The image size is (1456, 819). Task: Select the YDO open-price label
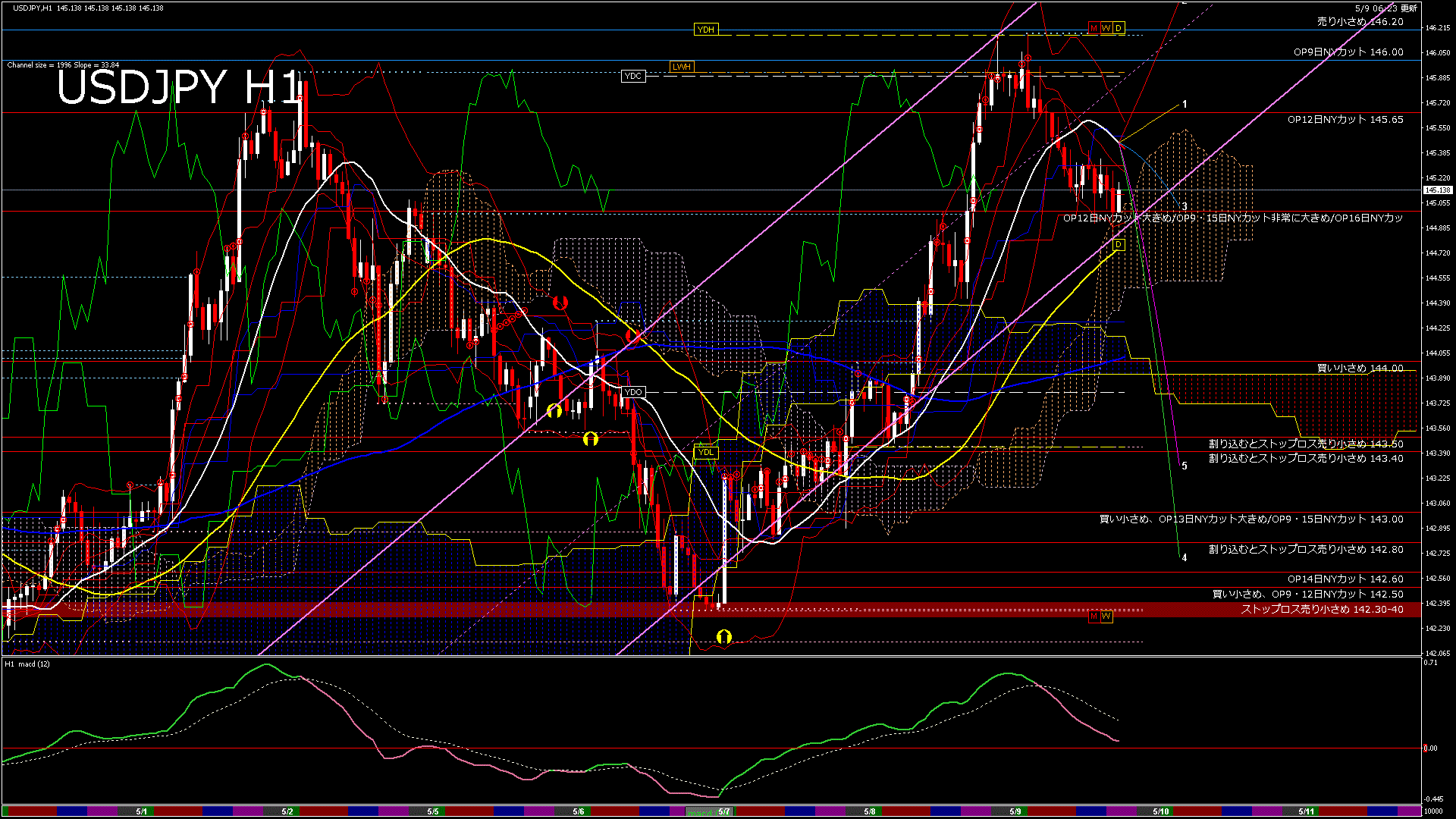click(x=633, y=392)
